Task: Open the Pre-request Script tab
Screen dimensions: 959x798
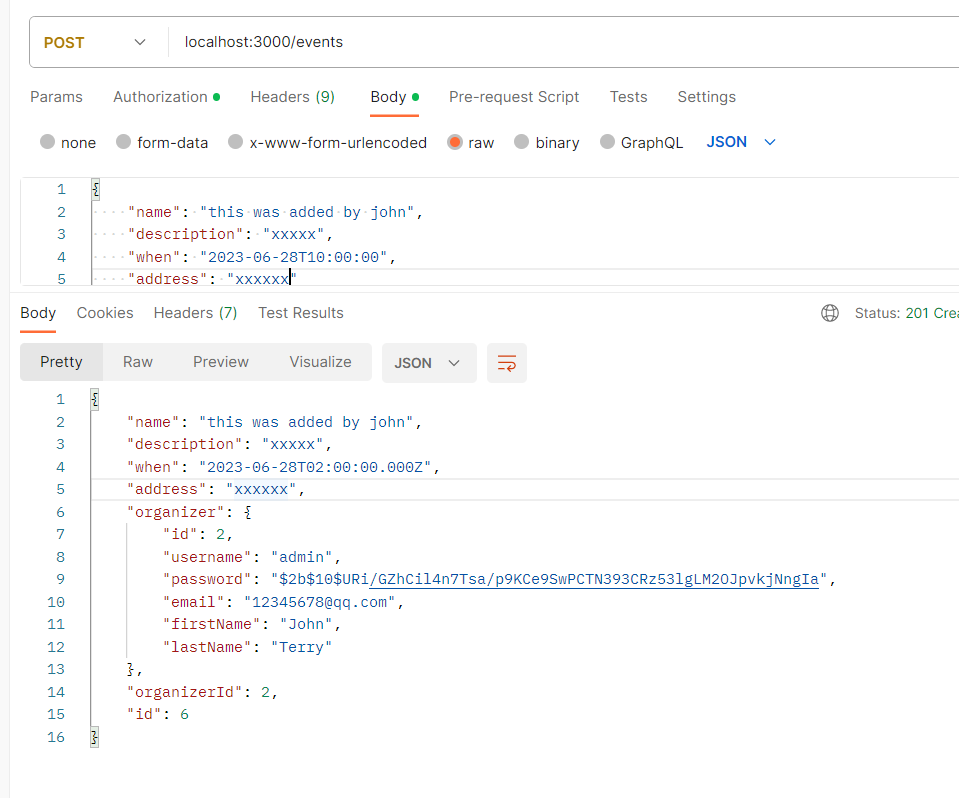Action: (x=514, y=97)
